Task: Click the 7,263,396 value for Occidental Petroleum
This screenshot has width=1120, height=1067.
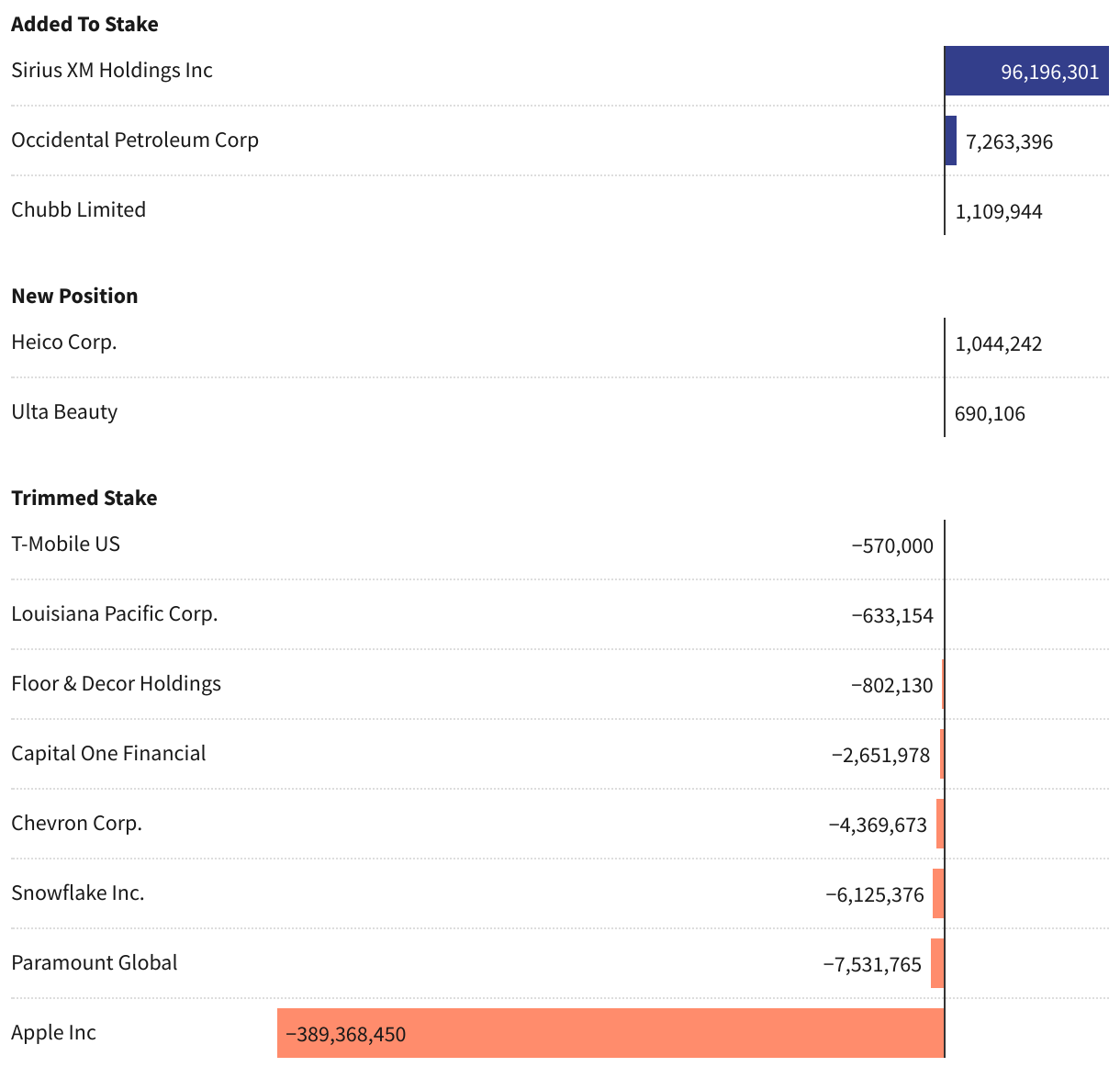Action: [x=1009, y=142]
